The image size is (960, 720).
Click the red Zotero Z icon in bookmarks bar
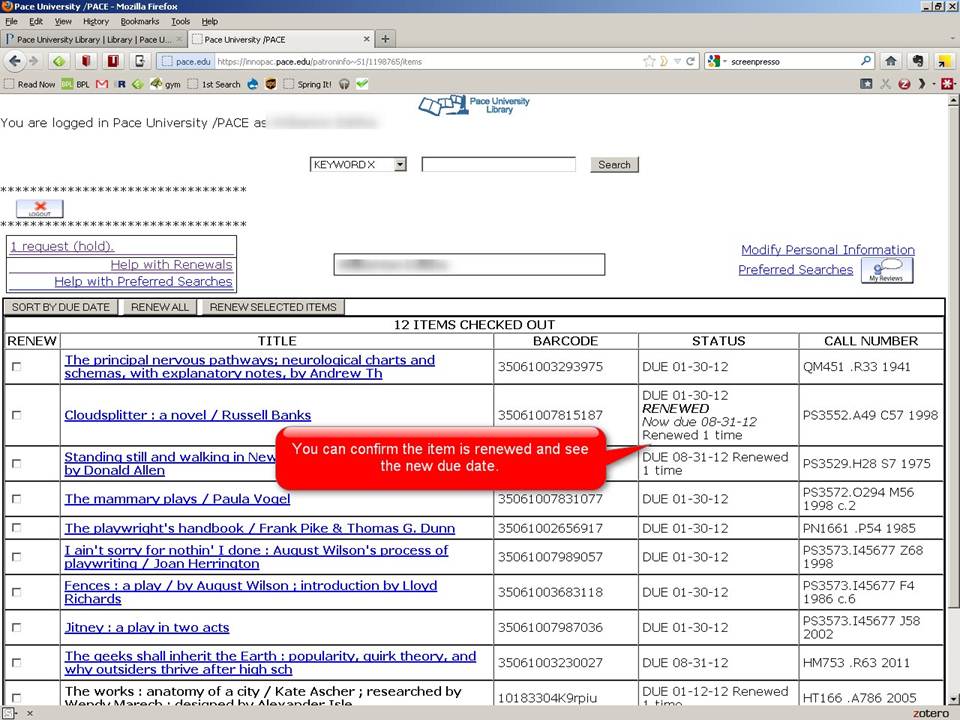(x=904, y=84)
